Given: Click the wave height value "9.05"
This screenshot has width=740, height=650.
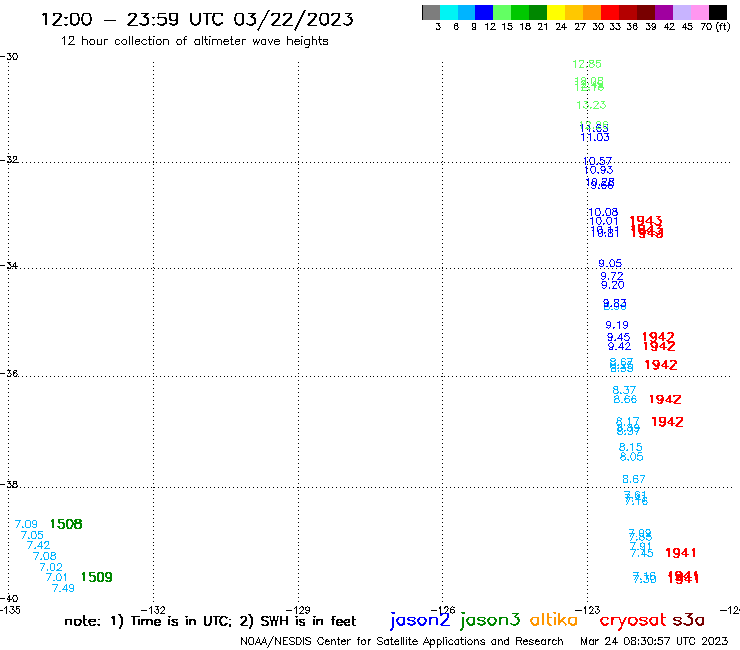Looking at the screenshot, I should pos(610,263).
